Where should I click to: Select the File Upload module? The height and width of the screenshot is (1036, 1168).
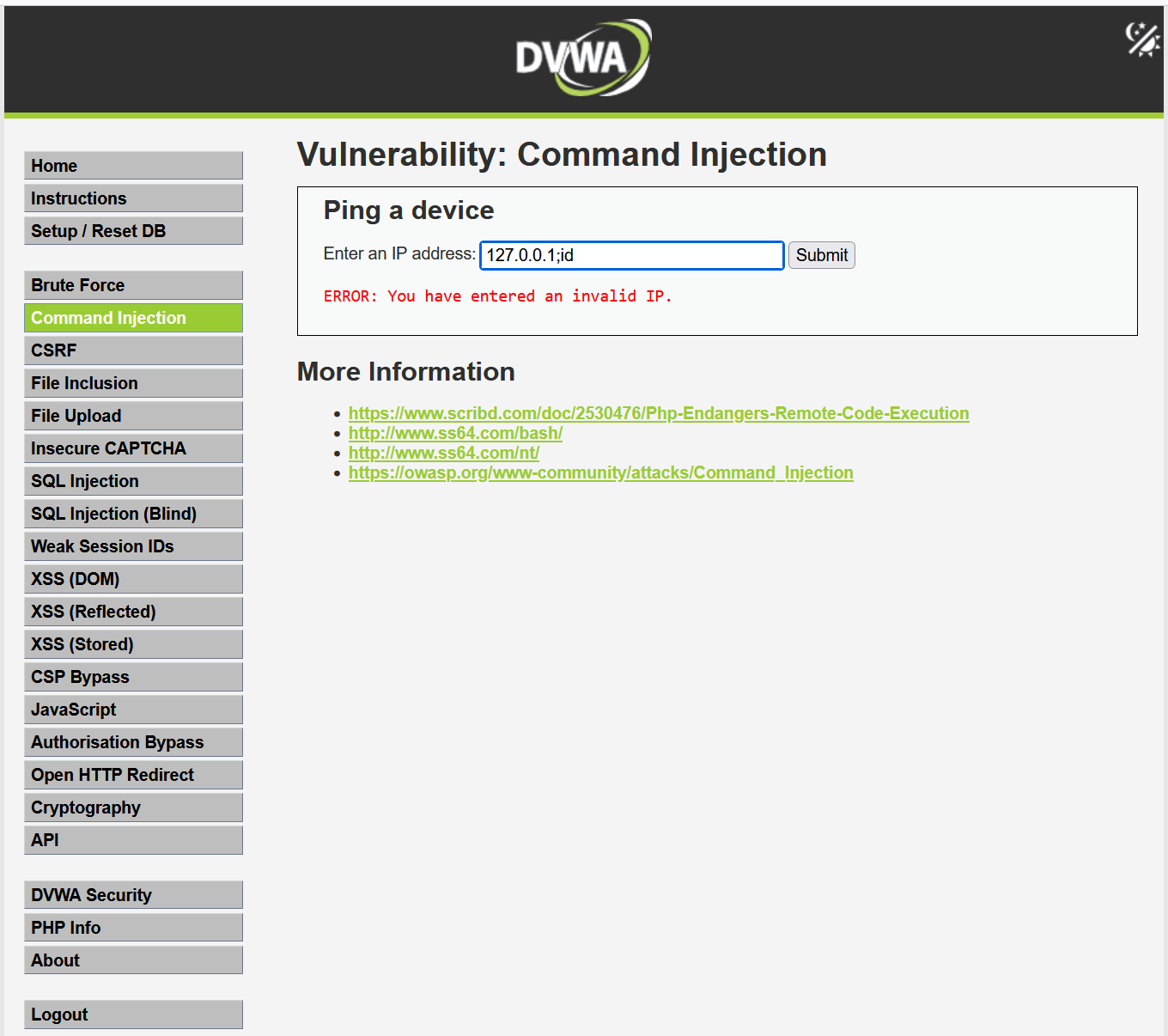coord(133,416)
